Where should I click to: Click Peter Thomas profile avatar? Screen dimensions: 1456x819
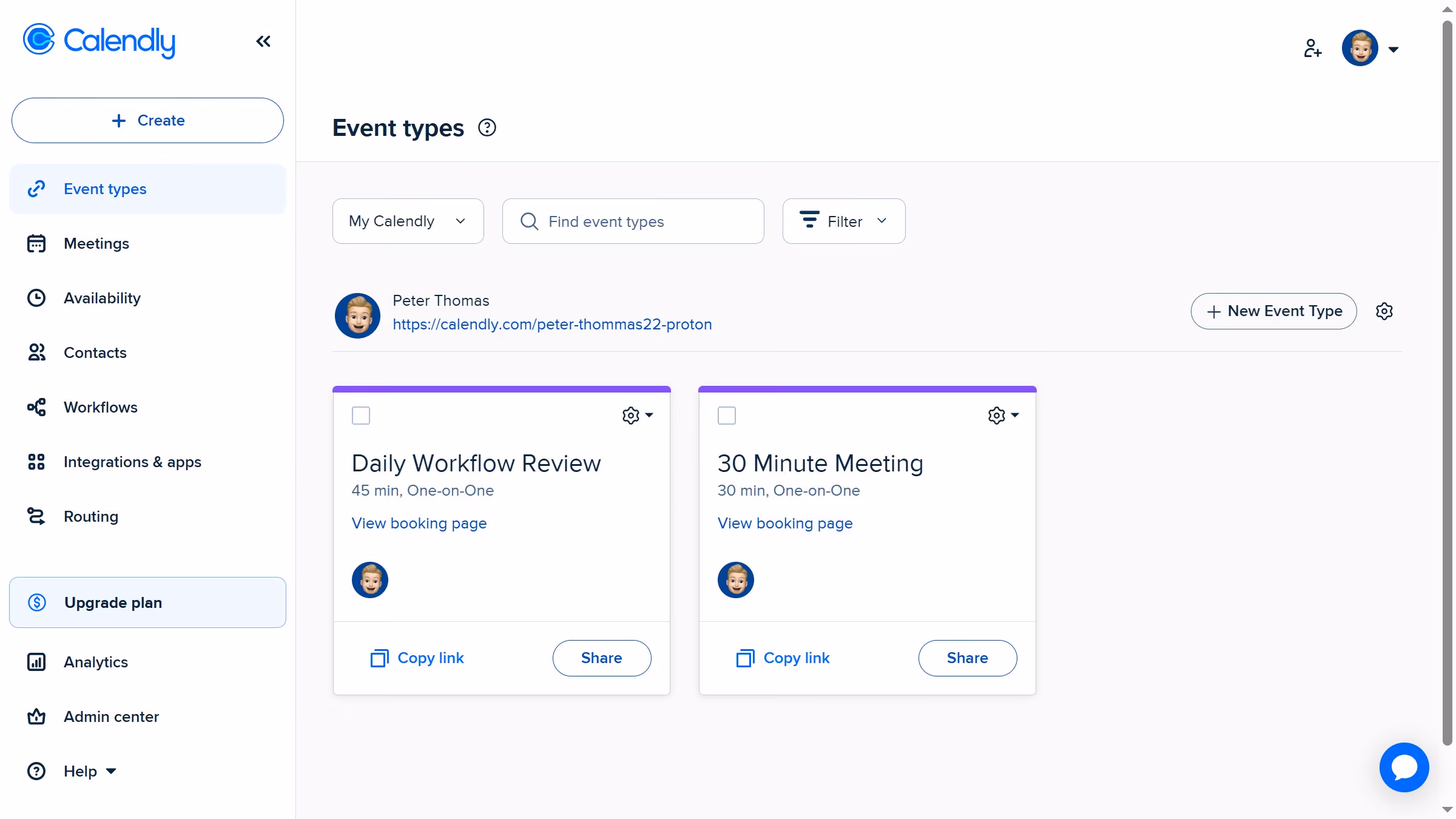[x=358, y=315]
